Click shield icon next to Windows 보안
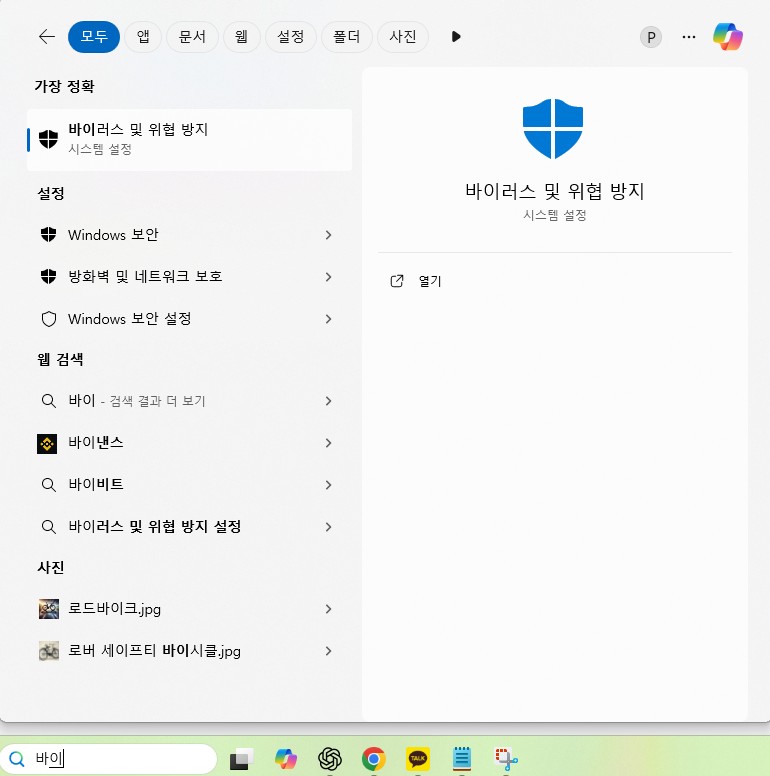 (48, 234)
